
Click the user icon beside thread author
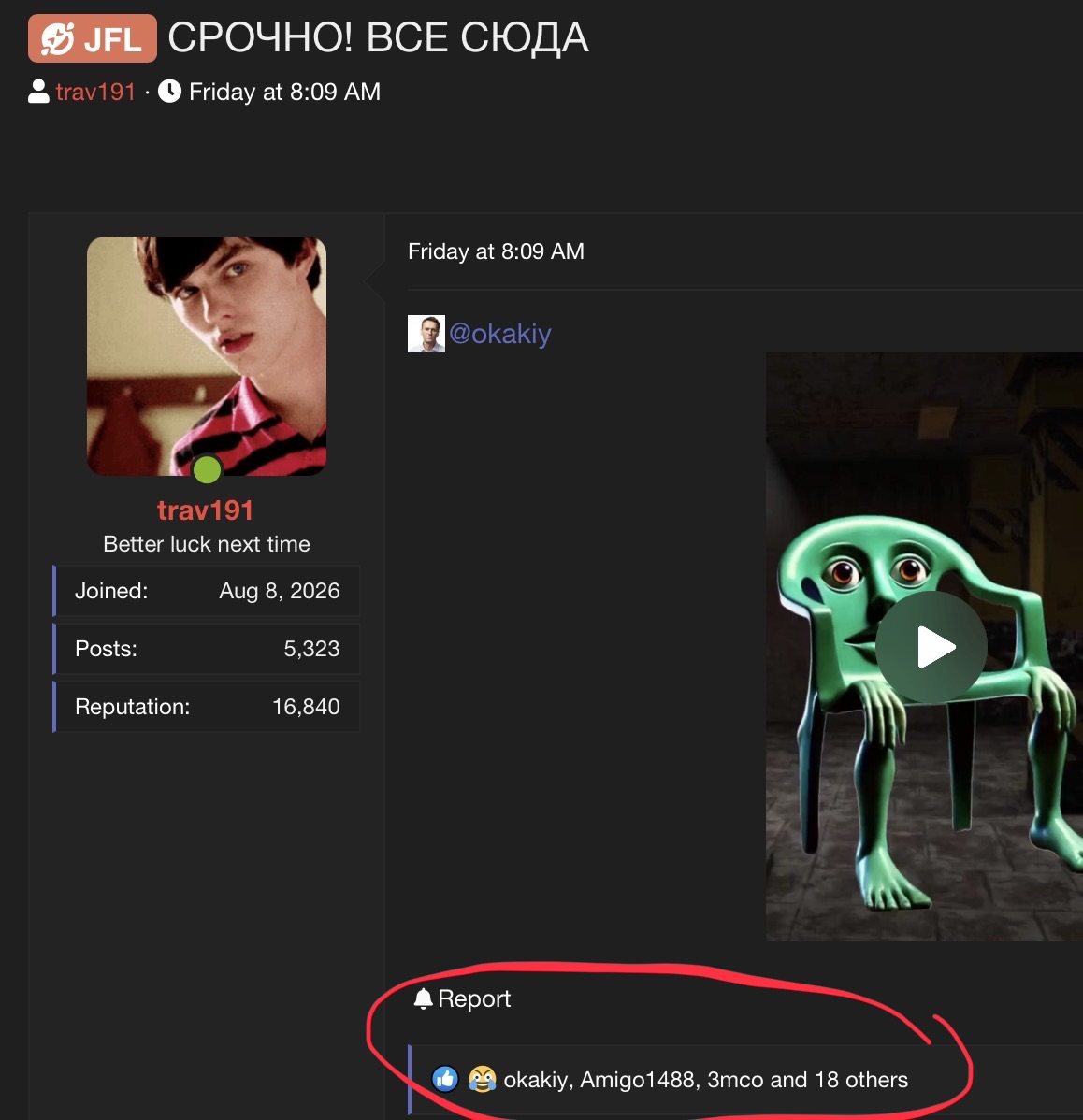pos(38,92)
